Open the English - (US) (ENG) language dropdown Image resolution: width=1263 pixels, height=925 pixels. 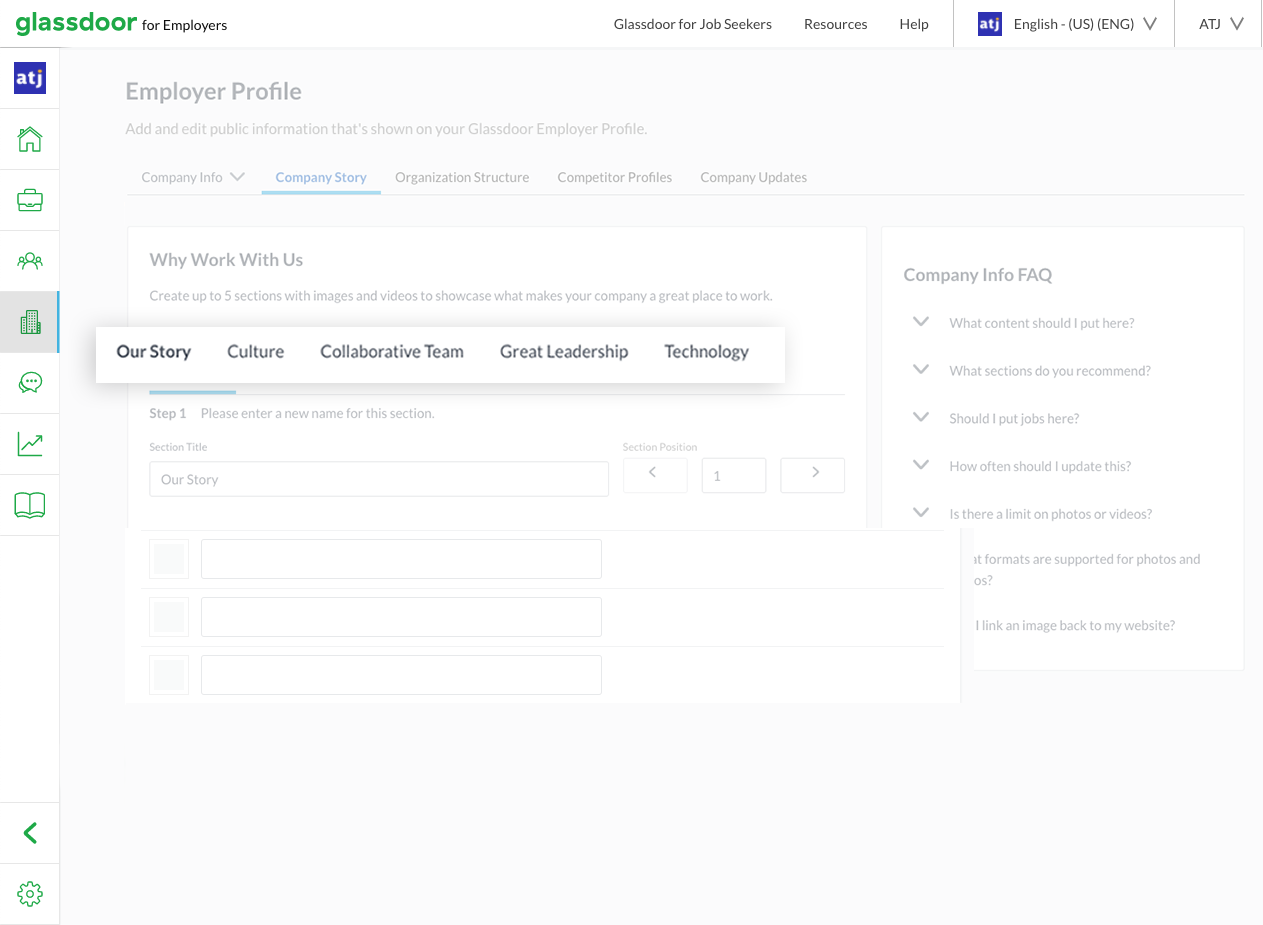point(1084,23)
